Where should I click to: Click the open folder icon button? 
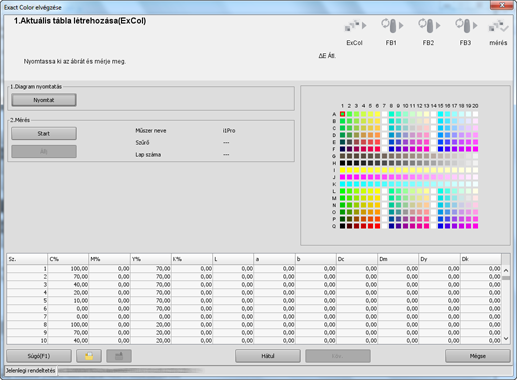tap(89, 356)
